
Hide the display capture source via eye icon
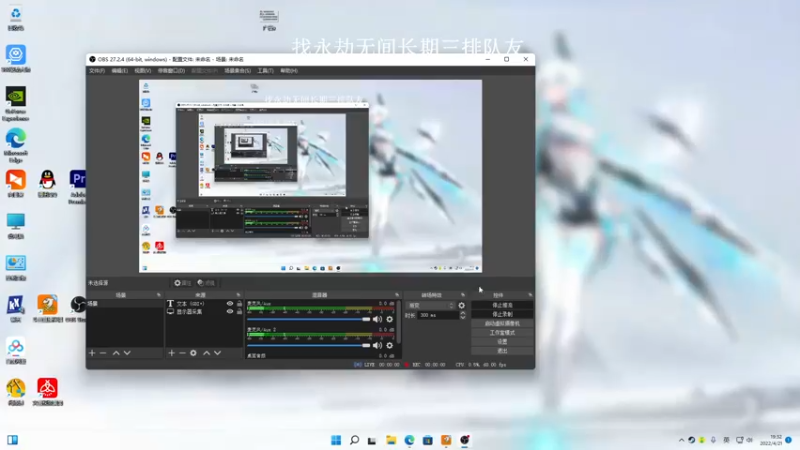[230, 311]
